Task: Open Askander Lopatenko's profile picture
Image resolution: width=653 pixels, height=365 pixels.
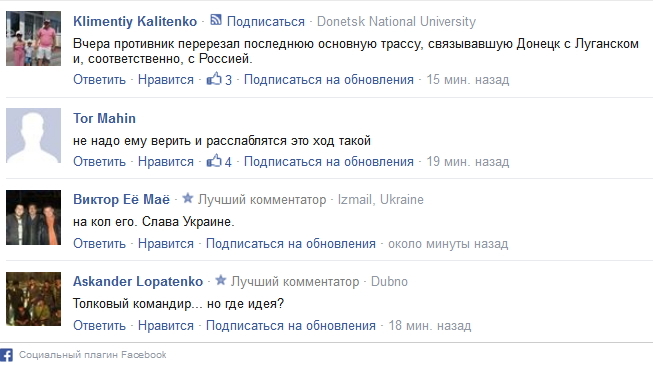Action: [33, 299]
